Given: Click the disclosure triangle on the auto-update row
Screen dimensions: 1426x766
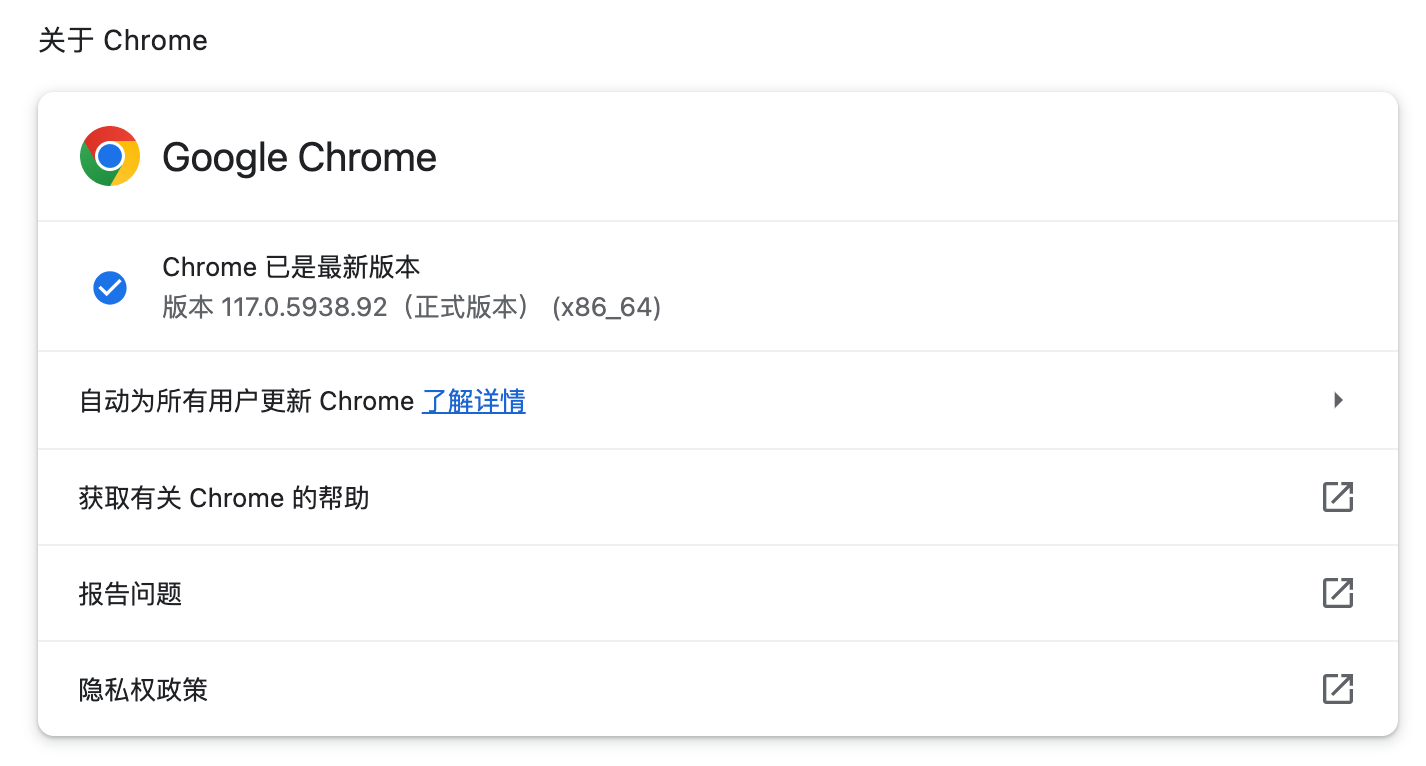Looking at the screenshot, I should coord(1338,400).
